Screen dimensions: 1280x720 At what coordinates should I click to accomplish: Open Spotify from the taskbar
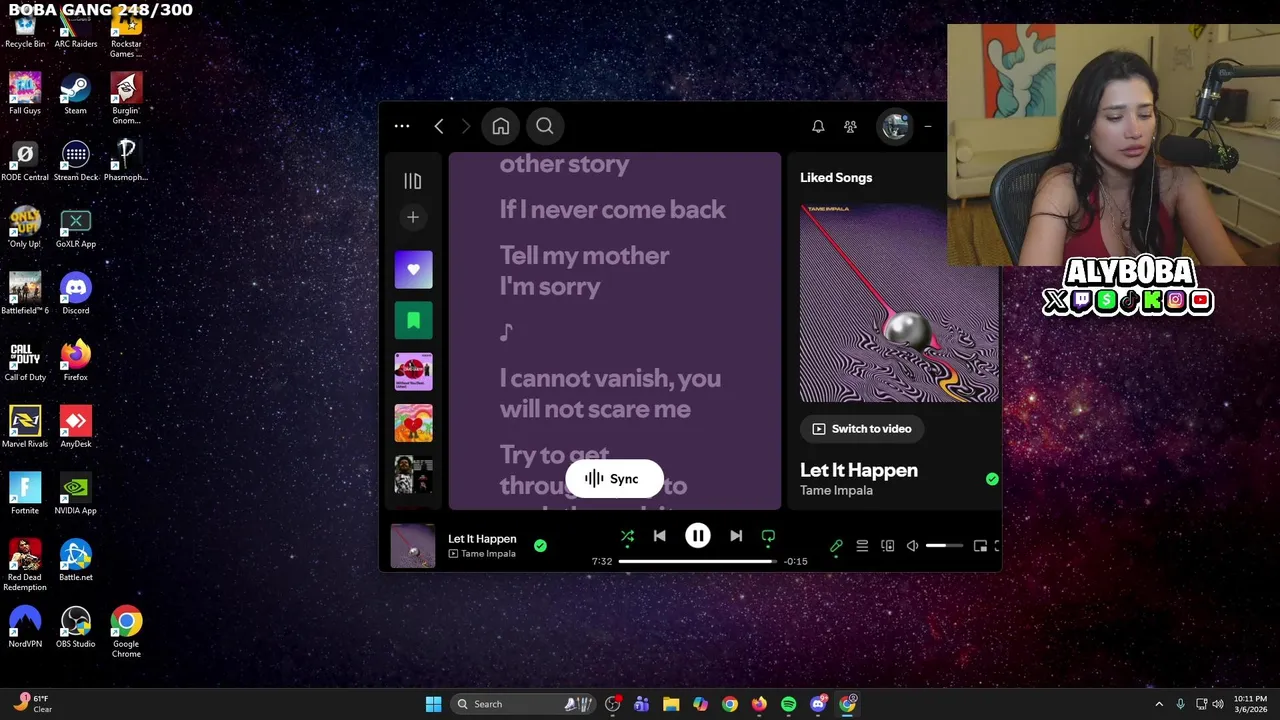pyautogui.click(x=788, y=704)
